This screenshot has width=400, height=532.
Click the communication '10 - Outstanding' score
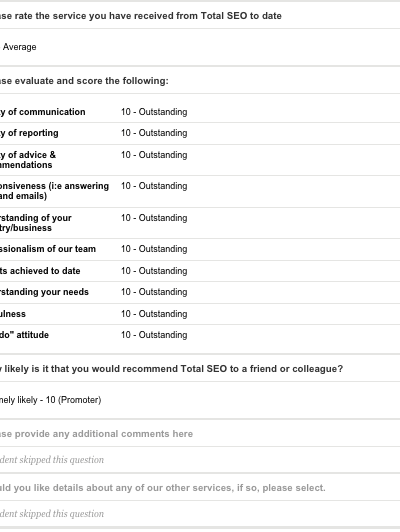pos(154,112)
